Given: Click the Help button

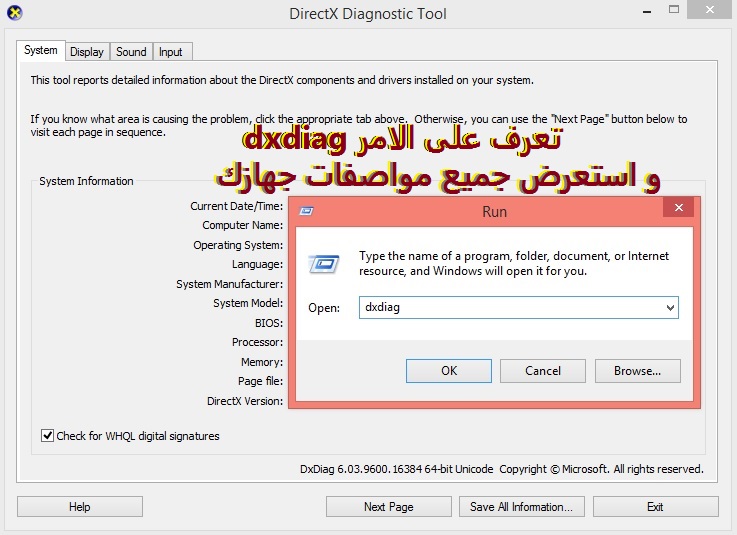Looking at the screenshot, I should point(80,507).
